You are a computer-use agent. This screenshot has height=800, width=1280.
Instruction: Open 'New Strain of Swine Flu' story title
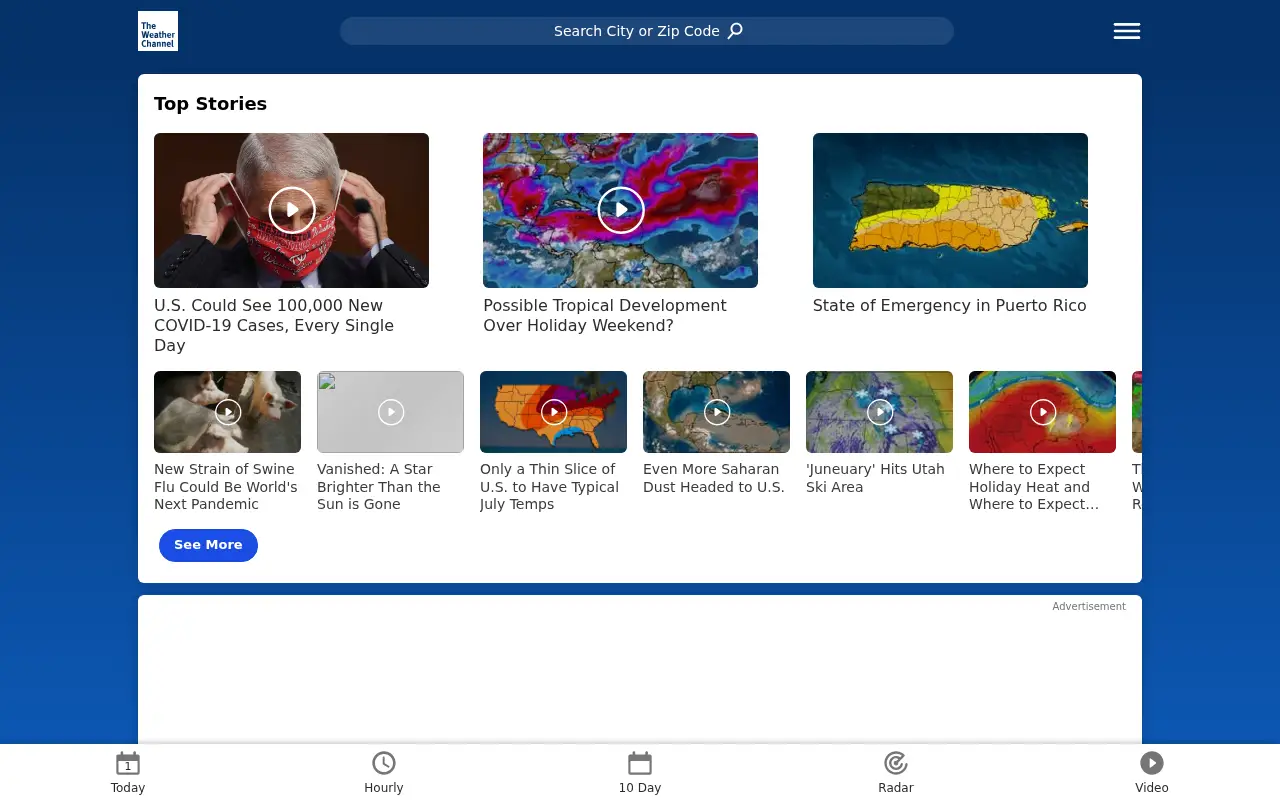[226, 487]
